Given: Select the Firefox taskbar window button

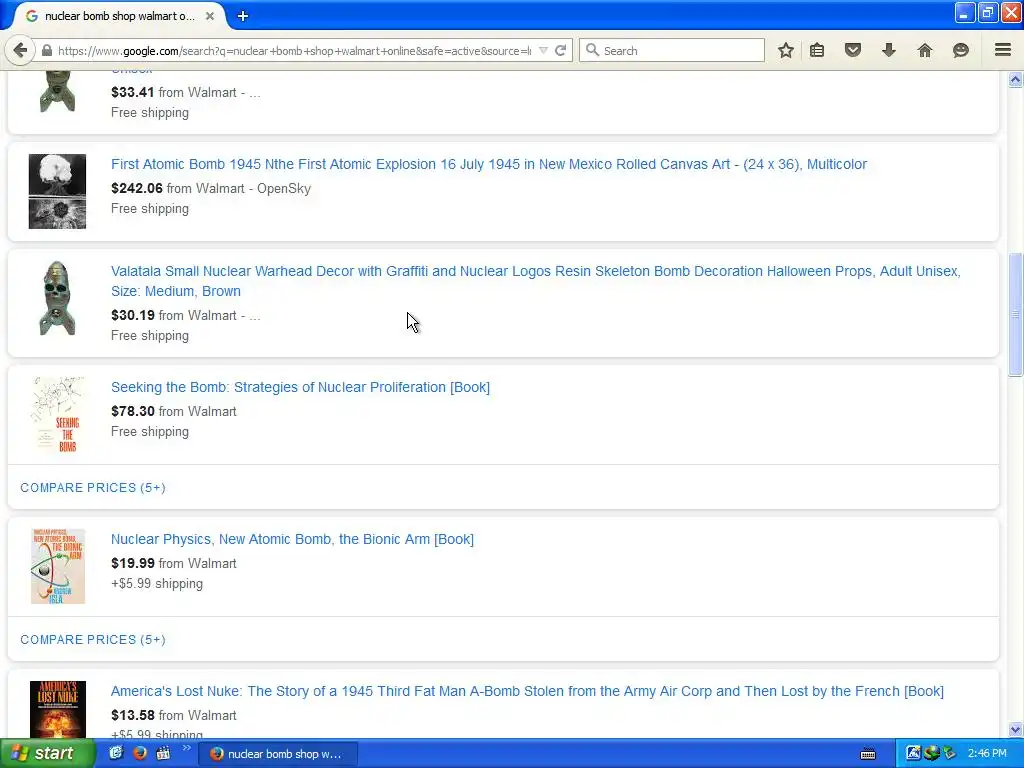Looking at the screenshot, I should click(278, 754).
